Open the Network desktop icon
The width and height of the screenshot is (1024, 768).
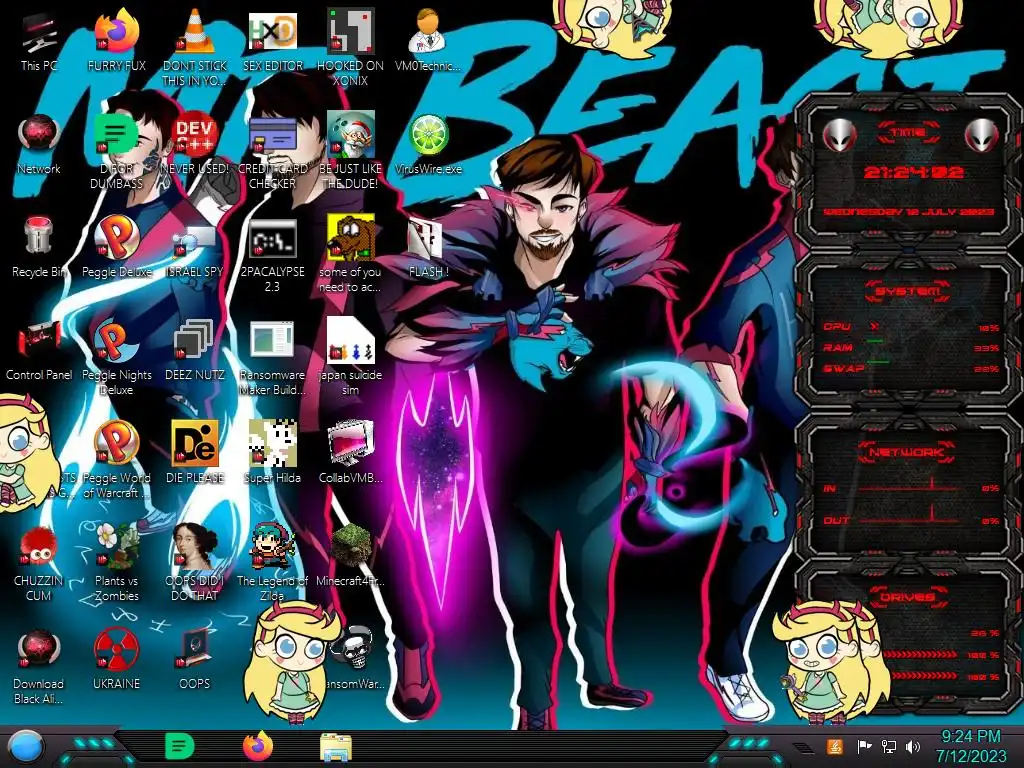point(39,144)
